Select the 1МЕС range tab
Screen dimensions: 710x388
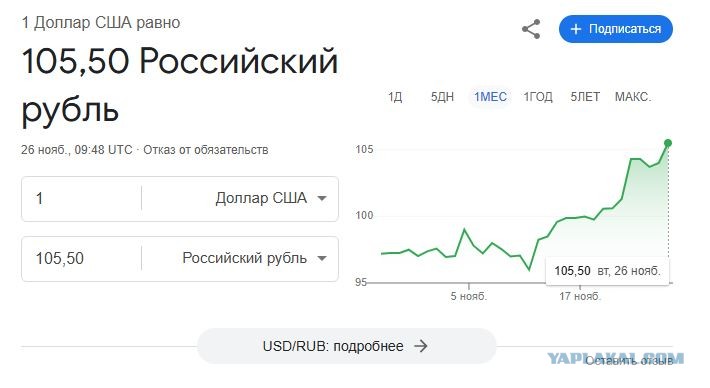[490, 97]
